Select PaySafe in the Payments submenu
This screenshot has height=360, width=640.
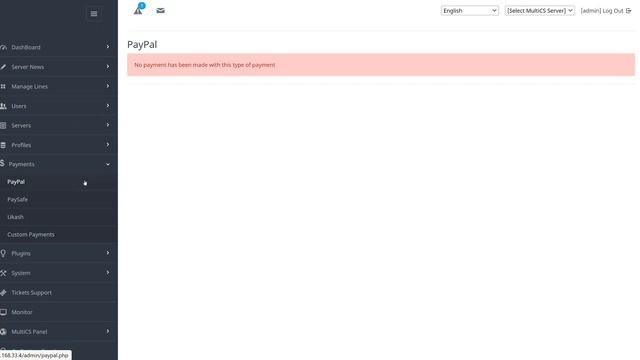pos(18,200)
